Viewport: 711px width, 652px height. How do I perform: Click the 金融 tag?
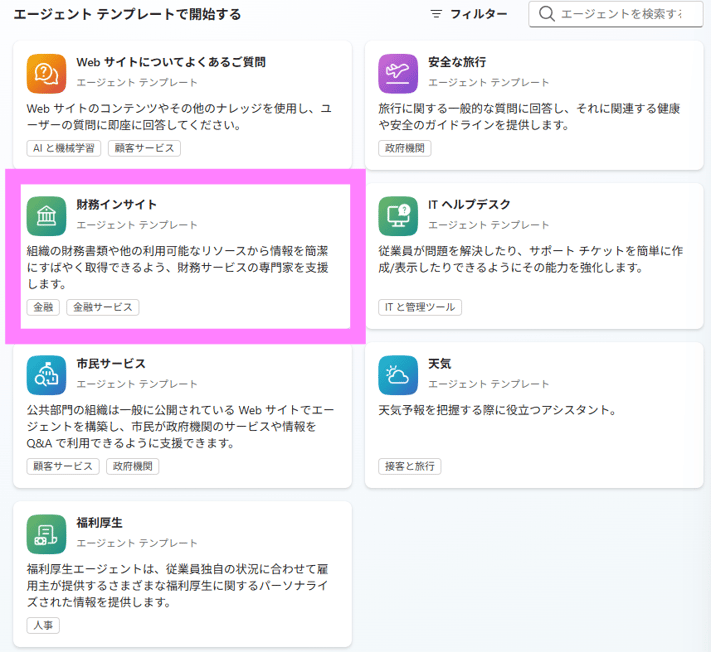44,307
